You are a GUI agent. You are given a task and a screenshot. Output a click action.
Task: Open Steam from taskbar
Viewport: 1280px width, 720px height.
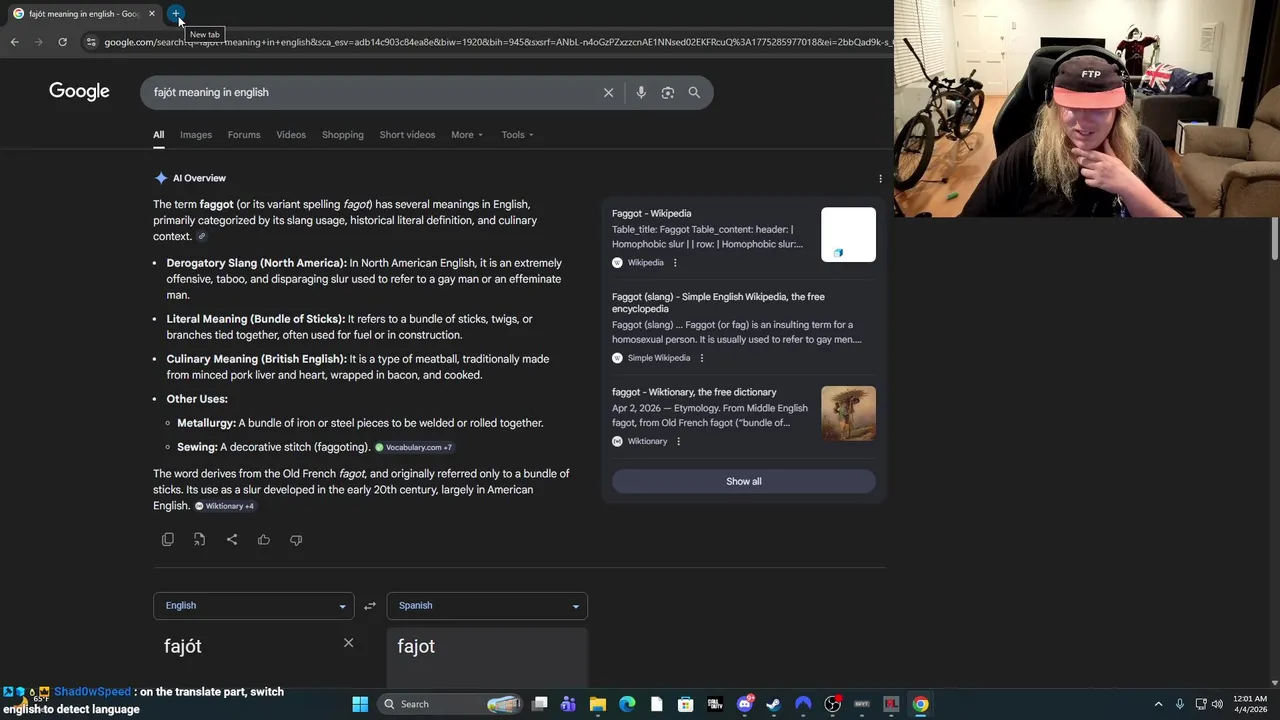pyautogui.click(x=774, y=704)
